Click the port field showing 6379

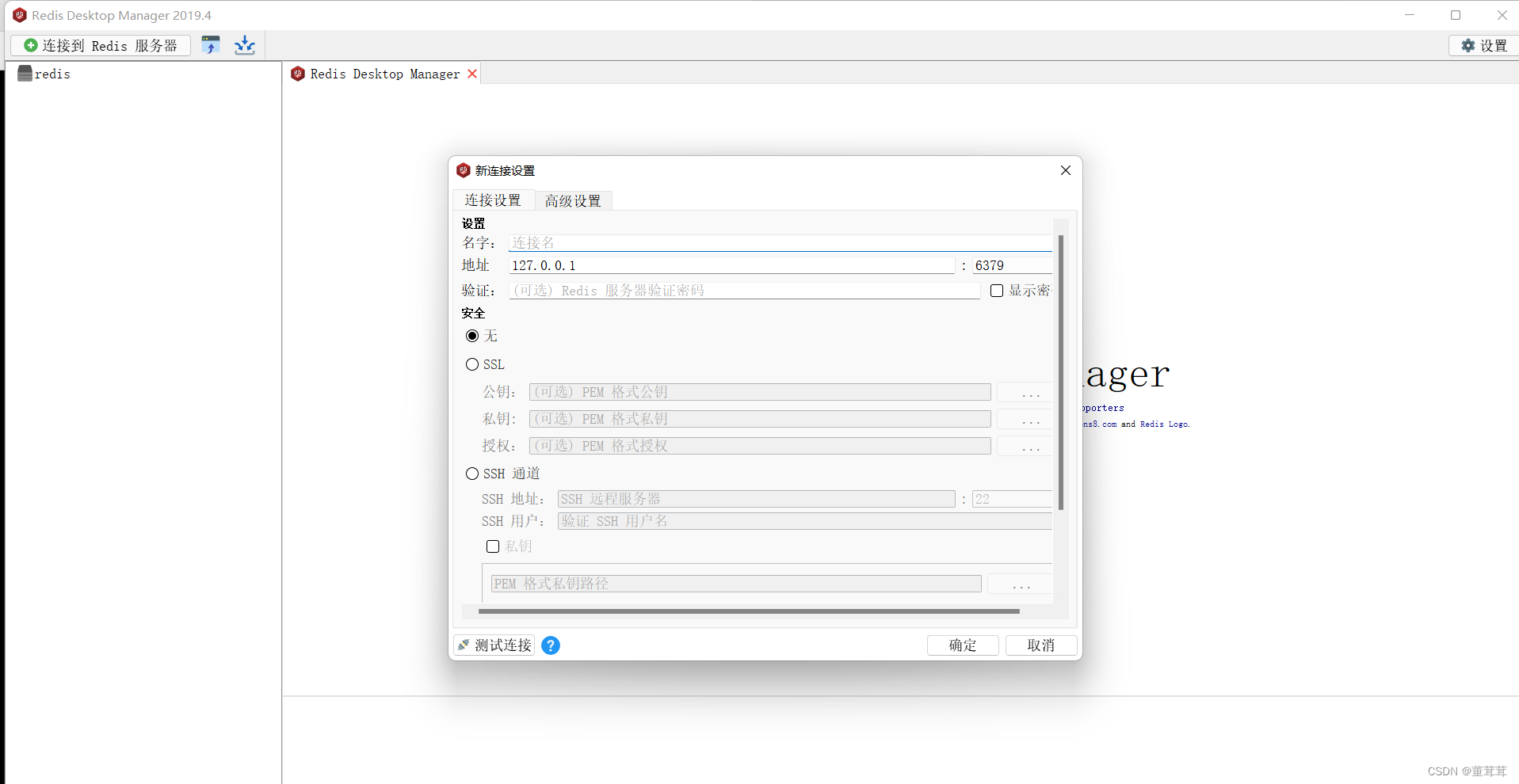1012,265
